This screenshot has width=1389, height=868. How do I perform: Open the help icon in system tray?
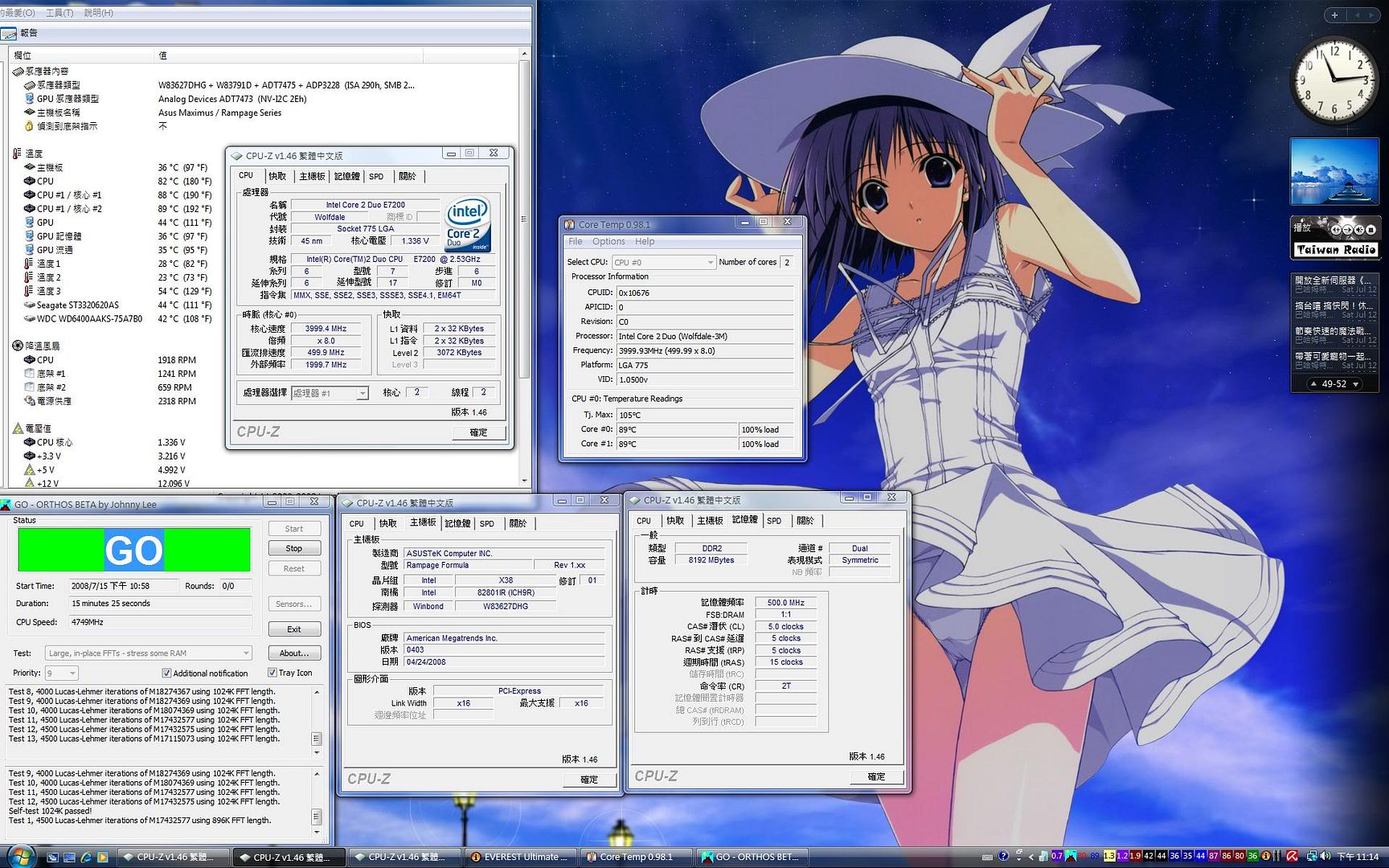click(1003, 856)
